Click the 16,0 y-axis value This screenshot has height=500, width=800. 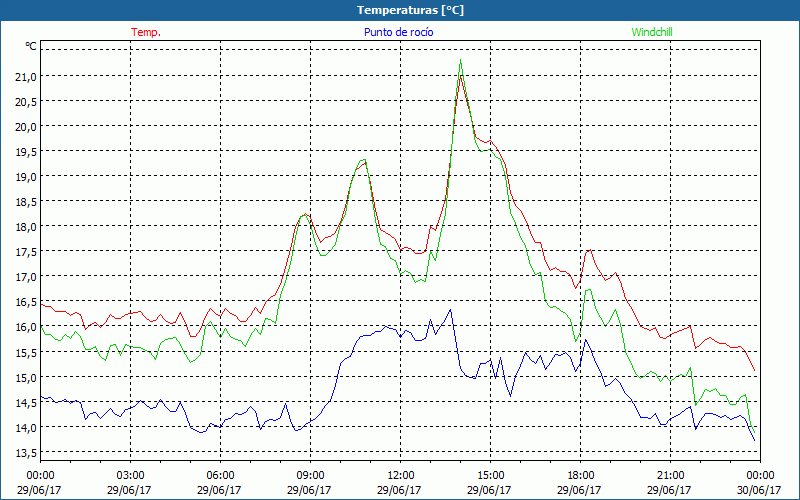pos(26,328)
